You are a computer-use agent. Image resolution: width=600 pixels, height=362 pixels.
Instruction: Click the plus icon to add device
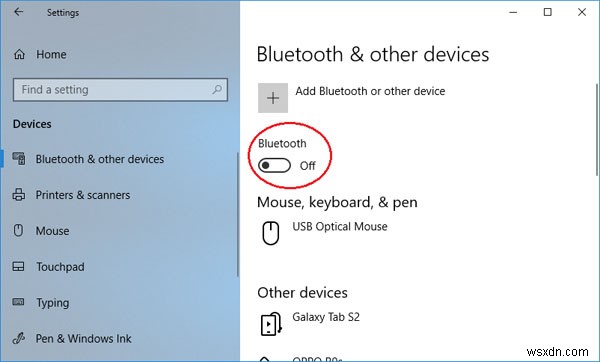(x=273, y=98)
